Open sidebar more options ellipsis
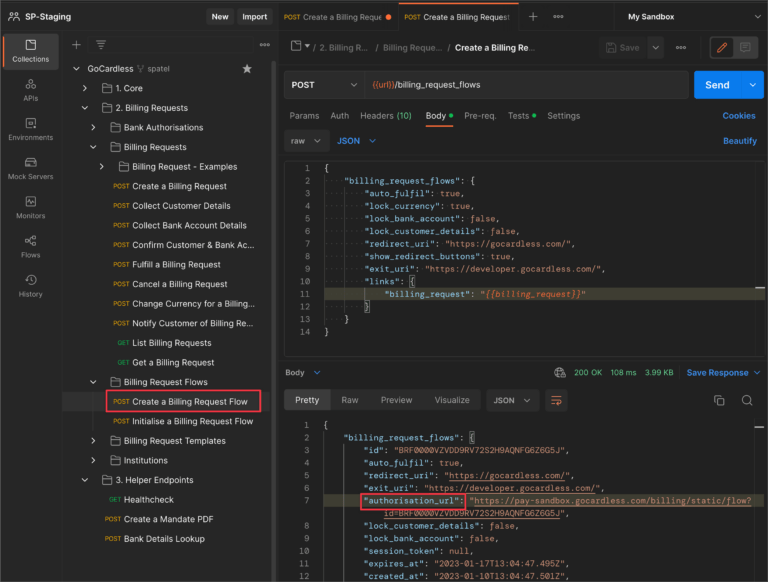The height and width of the screenshot is (582, 768). point(264,45)
